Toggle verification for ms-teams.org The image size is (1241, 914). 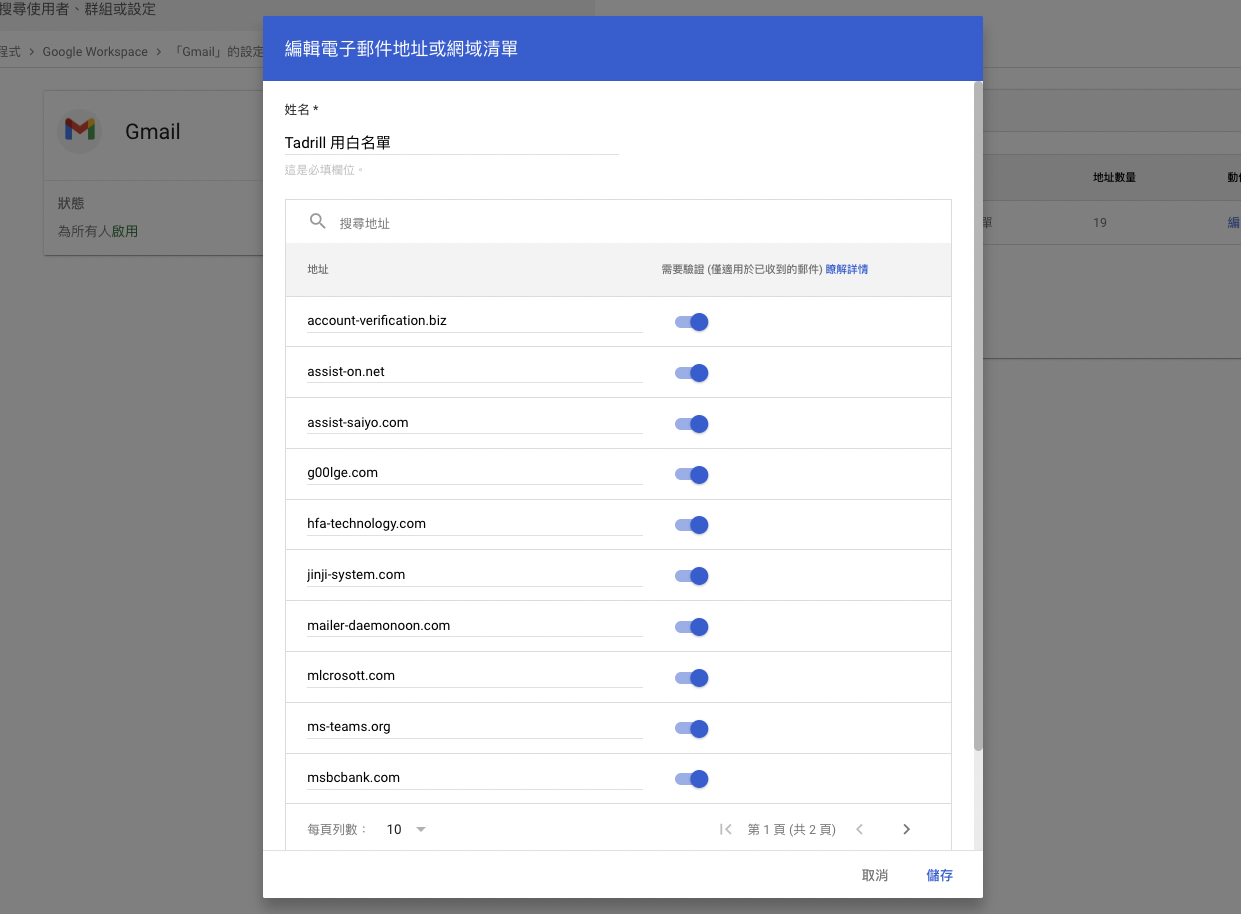coord(692,728)
